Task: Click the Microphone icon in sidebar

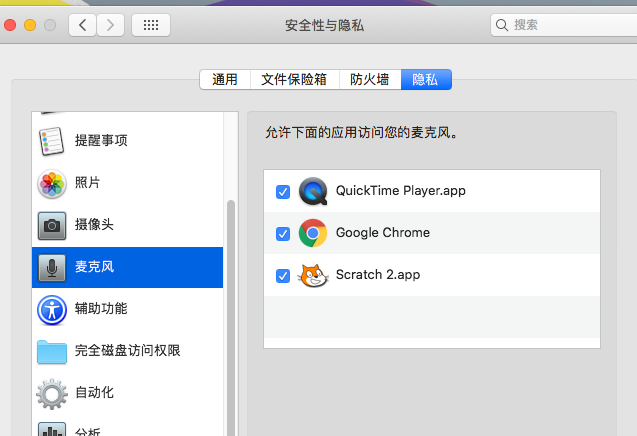Action: [52, 268]
